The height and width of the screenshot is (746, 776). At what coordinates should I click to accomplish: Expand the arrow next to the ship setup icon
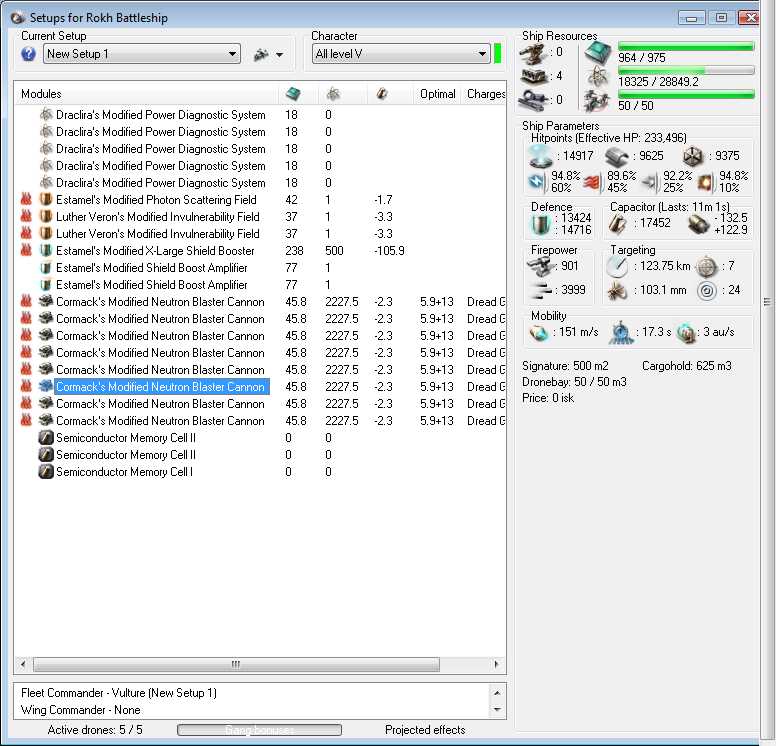pos(280,55)
